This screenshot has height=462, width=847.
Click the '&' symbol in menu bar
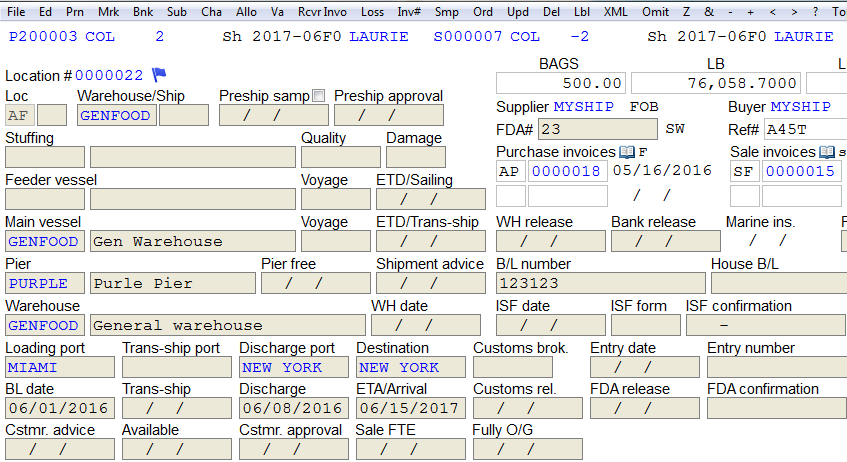pos(709,11)
